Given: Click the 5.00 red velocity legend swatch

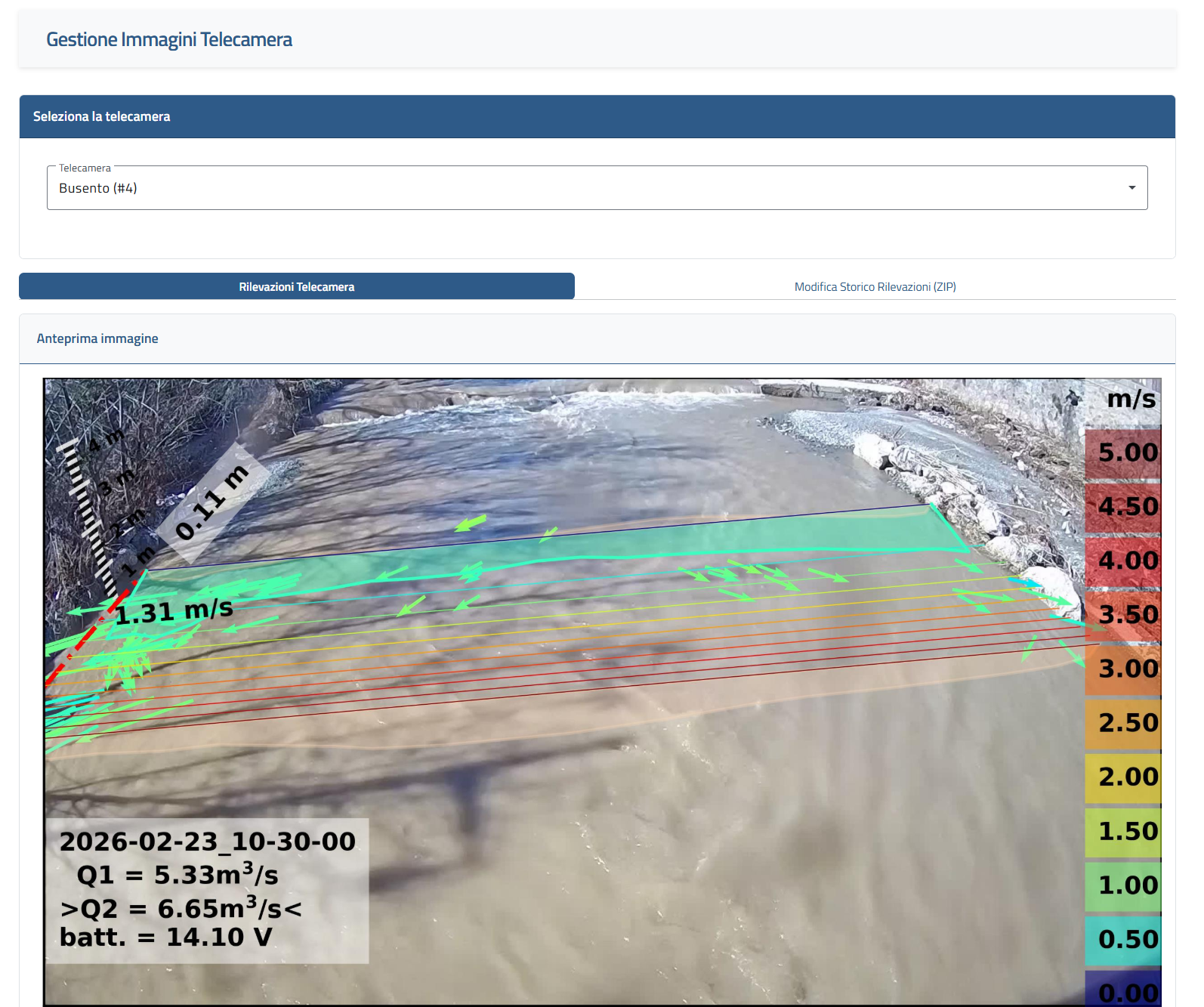Looking at the screenshot, I should (x=1123, y=453).
